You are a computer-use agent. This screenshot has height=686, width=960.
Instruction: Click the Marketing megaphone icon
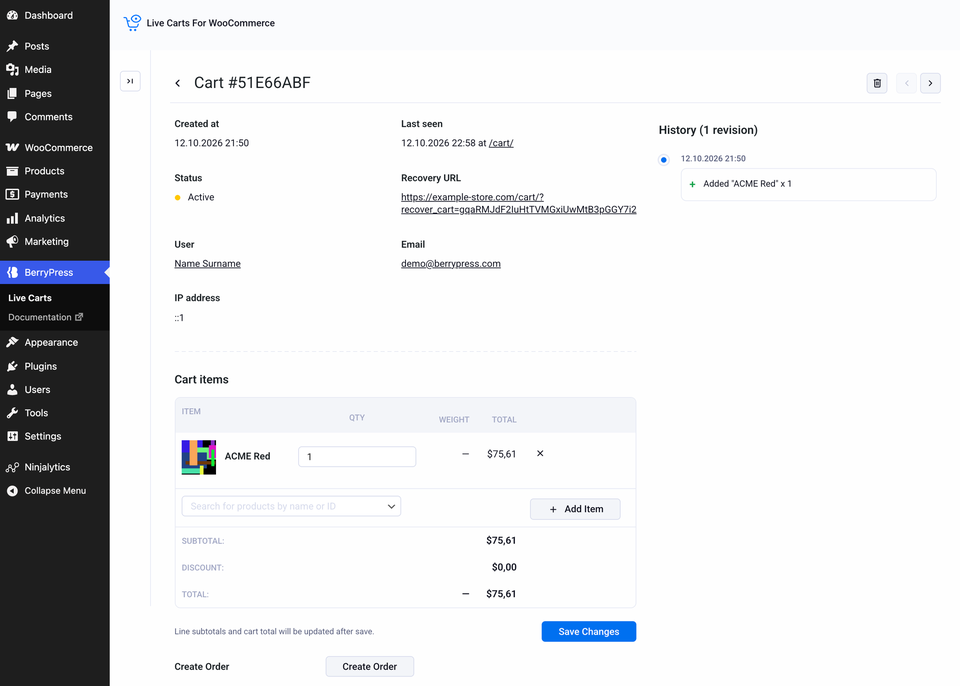[12, 241]
